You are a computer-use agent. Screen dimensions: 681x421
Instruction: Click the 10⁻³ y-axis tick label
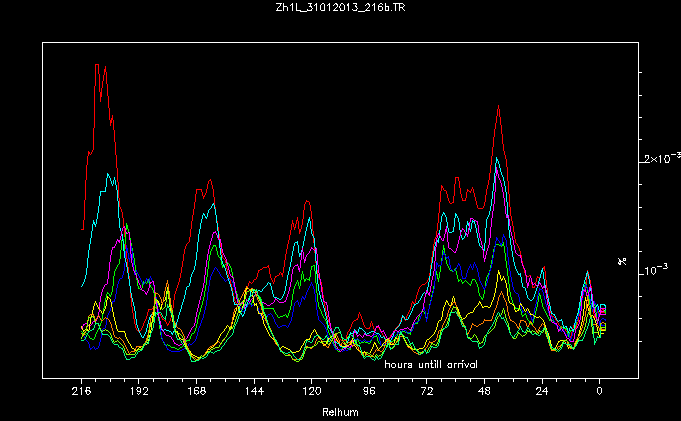click(x=659, y=270)
